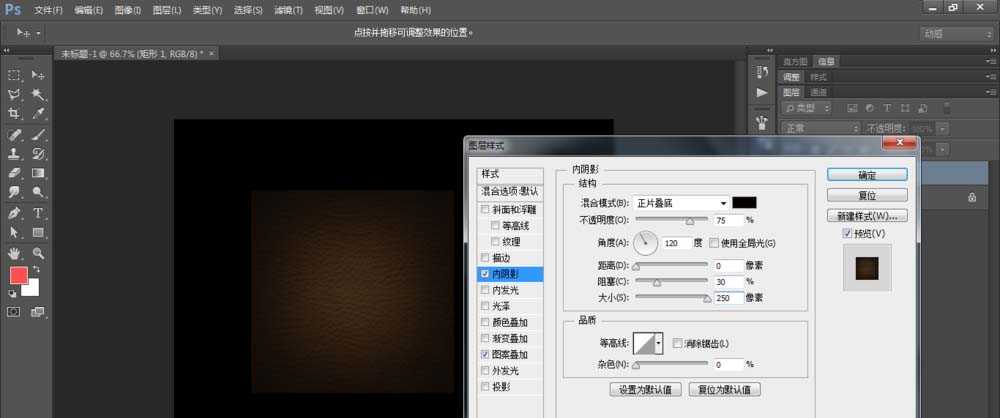Open the layer blend mode 正常 dropdown

click(821, 128)
